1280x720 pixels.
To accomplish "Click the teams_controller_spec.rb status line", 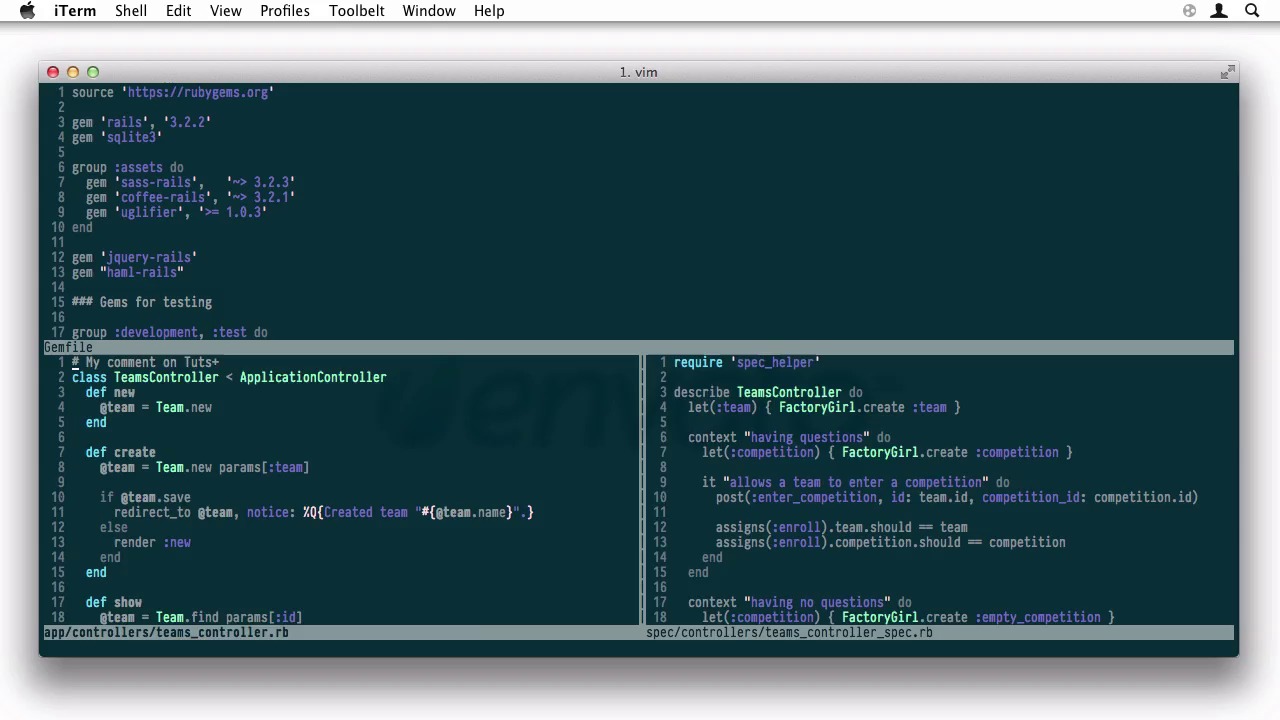I will (939, 632).
